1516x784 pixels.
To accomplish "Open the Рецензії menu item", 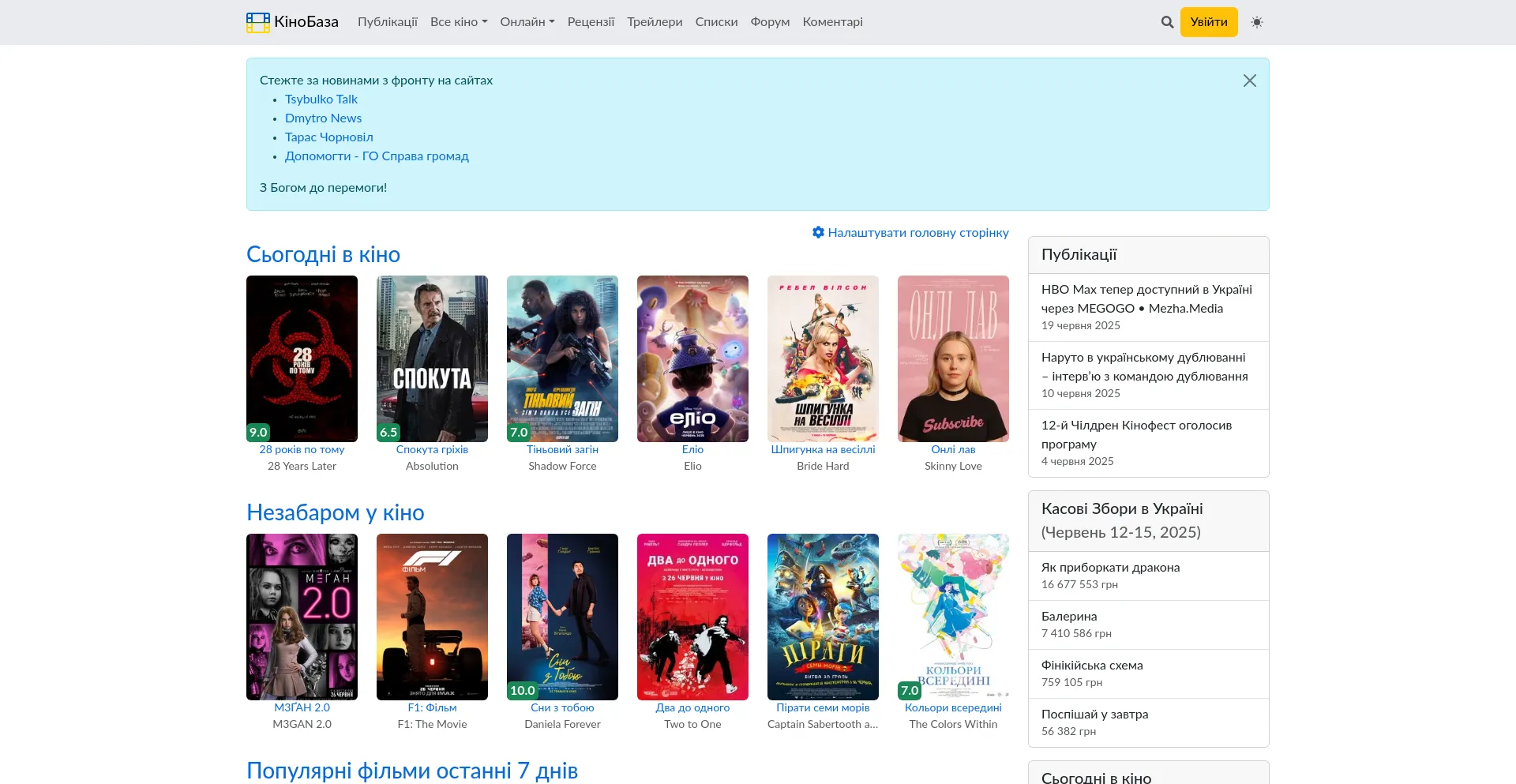I will pyautogui.click(x=591, y=22).
